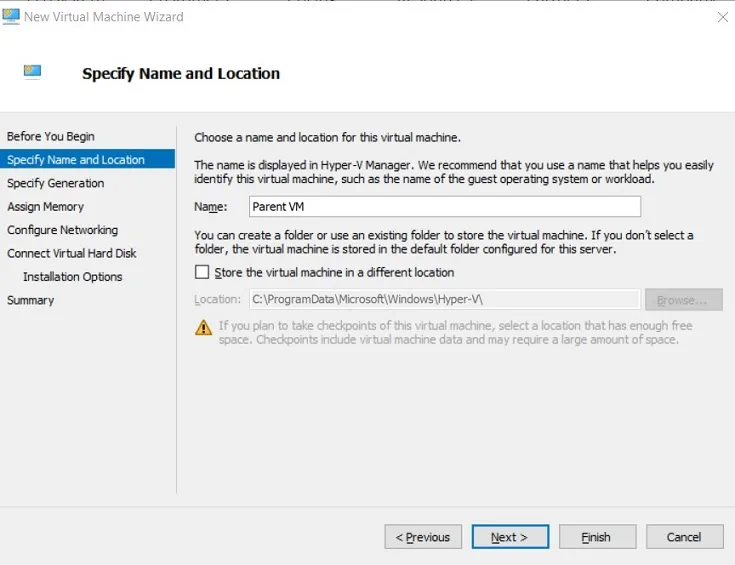The height and width of the screenshot is (565, 735).
Task: Click the wizard icon in the title bar
Action: point(11,17)
